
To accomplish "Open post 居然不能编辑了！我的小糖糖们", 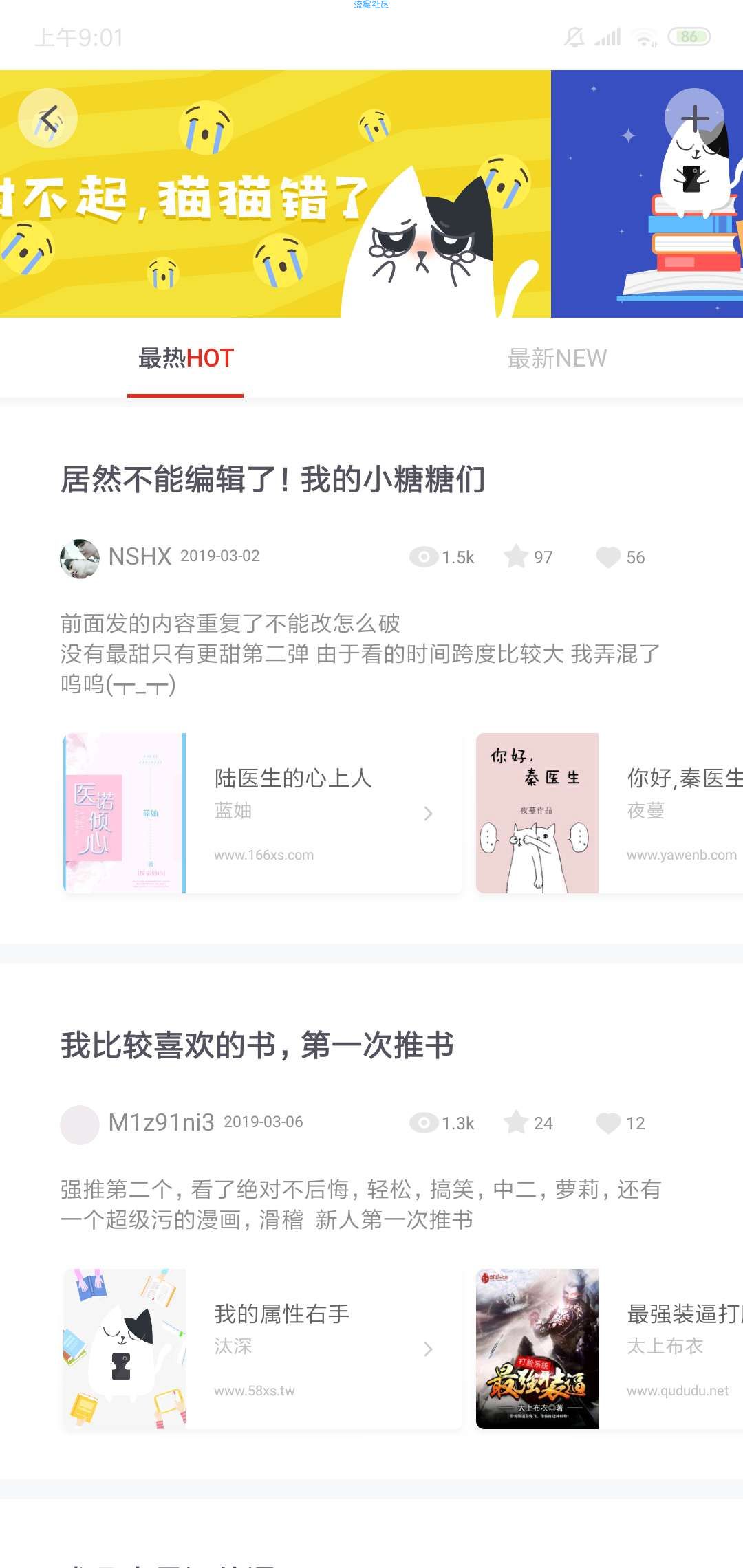I will pyautogui.click(x=272, y=479).
